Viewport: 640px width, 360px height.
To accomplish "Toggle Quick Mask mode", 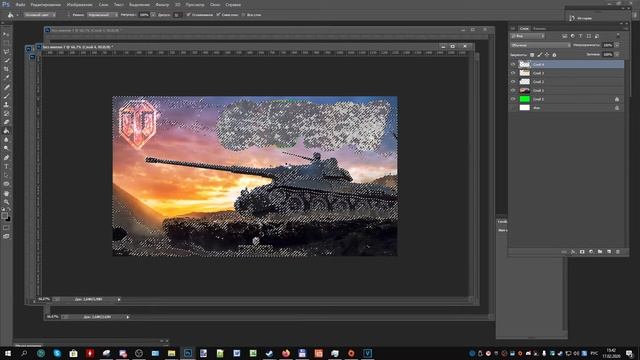I will coord(6,228).
